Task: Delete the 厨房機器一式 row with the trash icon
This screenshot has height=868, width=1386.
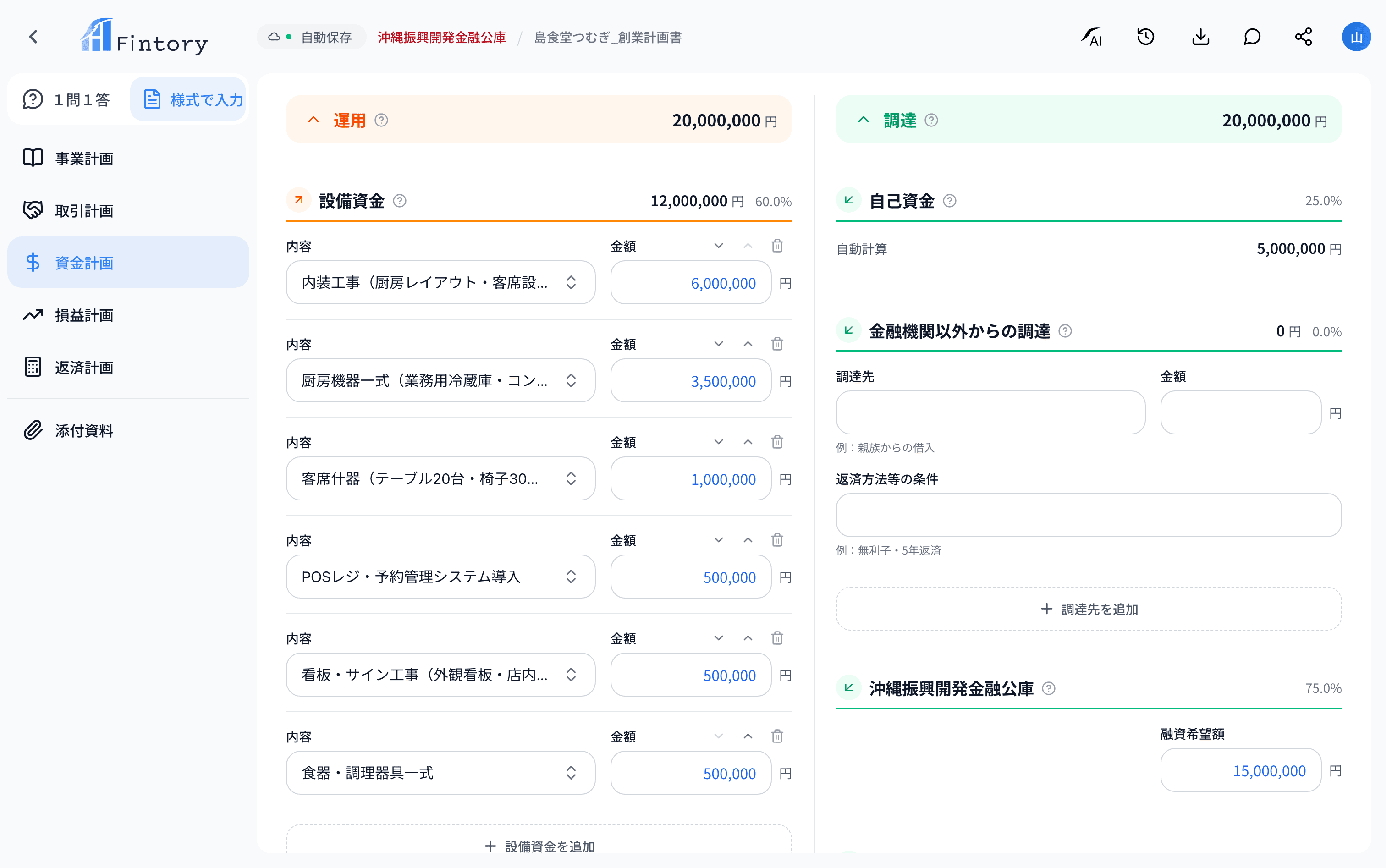Action: tap(777, 344)
